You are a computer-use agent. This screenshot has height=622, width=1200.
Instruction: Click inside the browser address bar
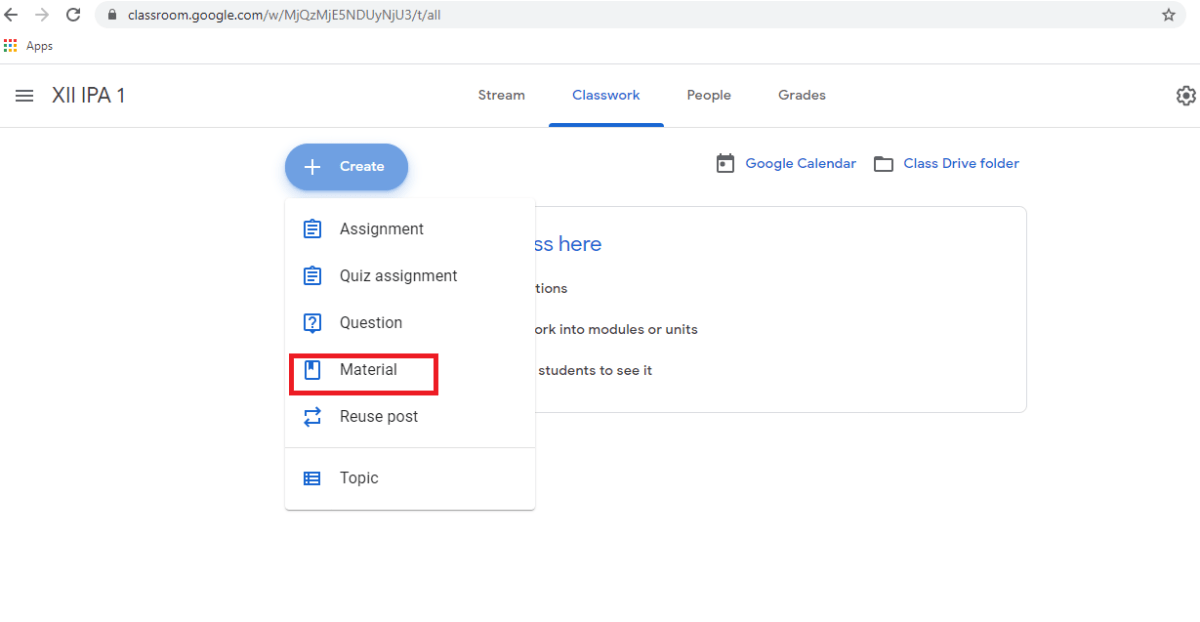coord(600,15)
